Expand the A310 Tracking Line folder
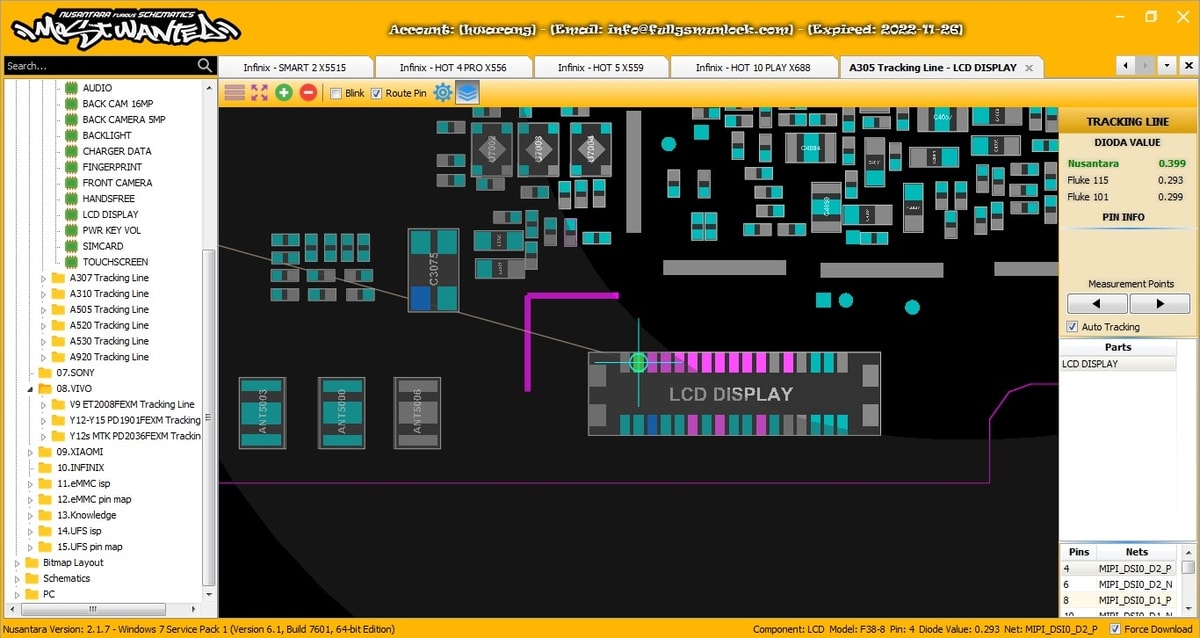1200x638 pixels. (x=43, y=294)
